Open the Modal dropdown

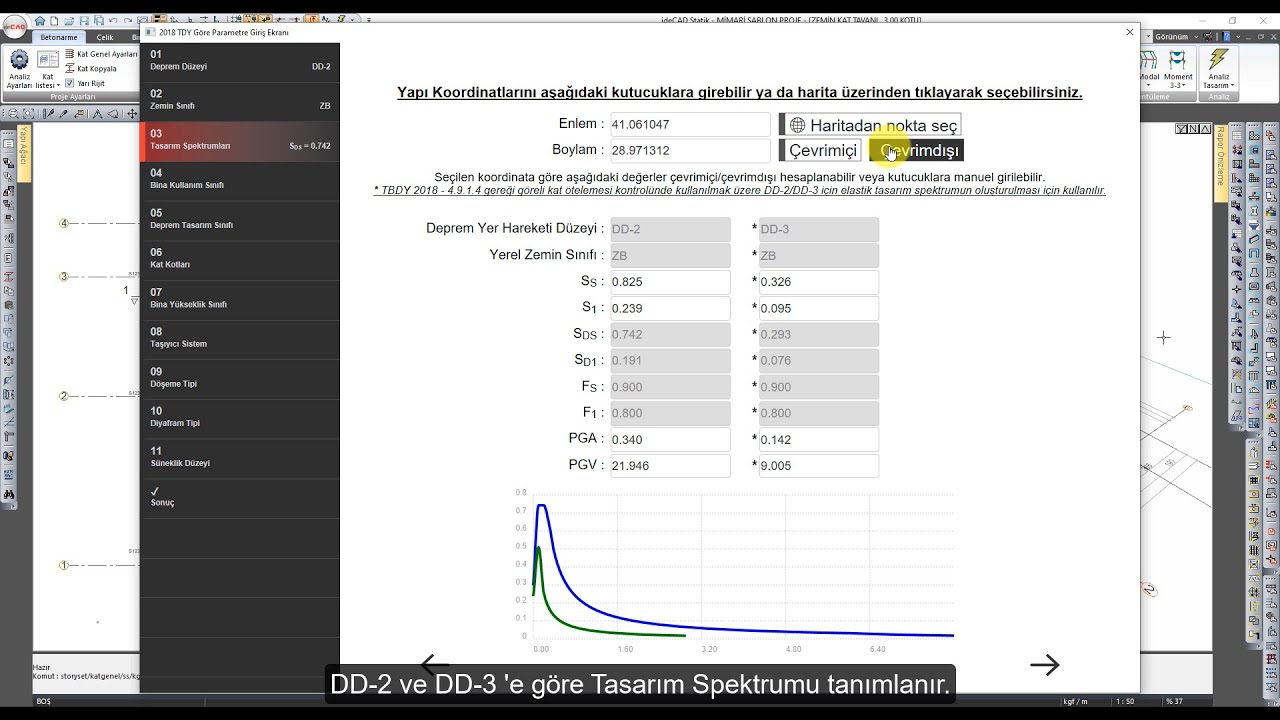pos(1150,69)
